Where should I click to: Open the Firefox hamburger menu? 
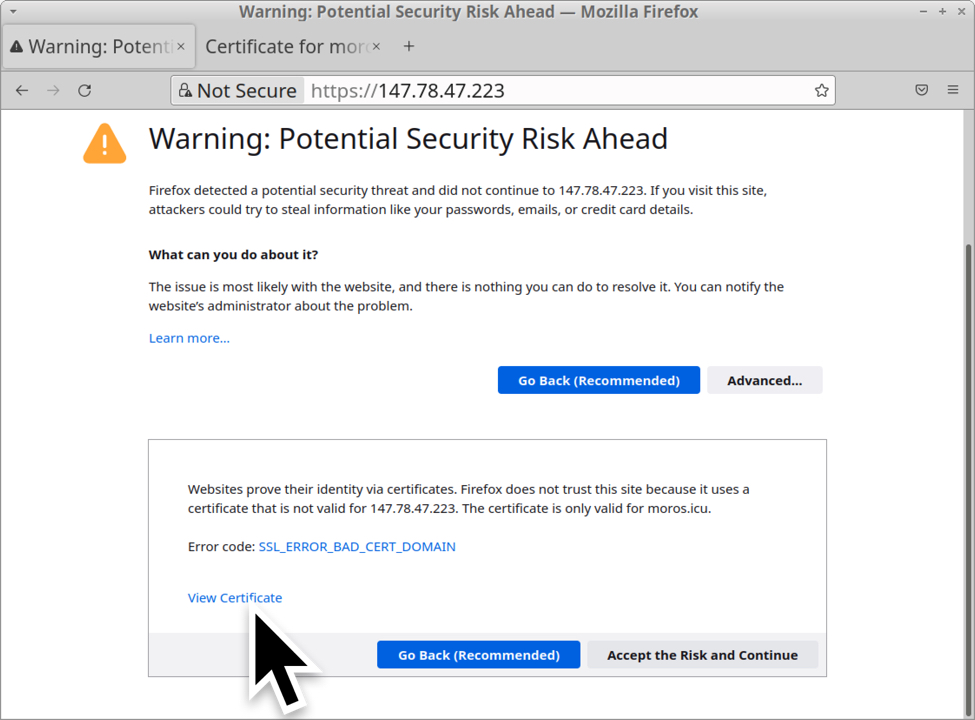coord(953,90)
